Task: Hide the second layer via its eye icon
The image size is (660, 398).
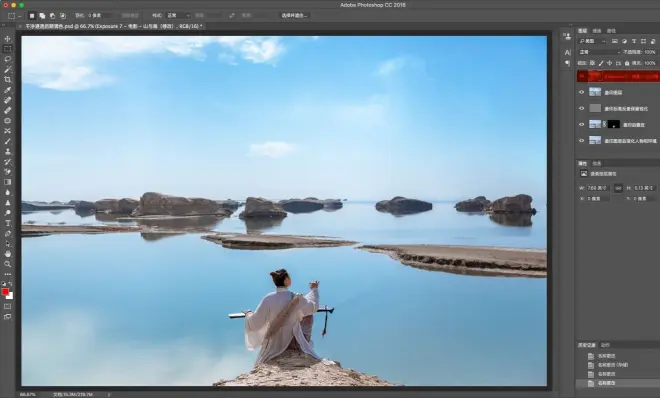Action: 582,92
